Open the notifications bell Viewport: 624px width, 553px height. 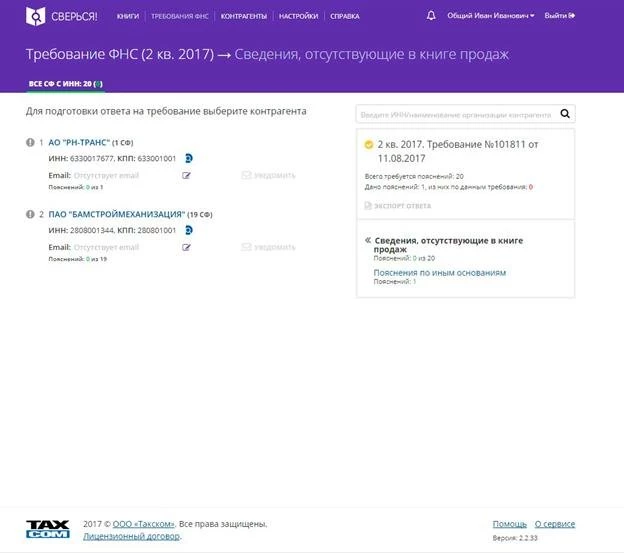point(431,16)
